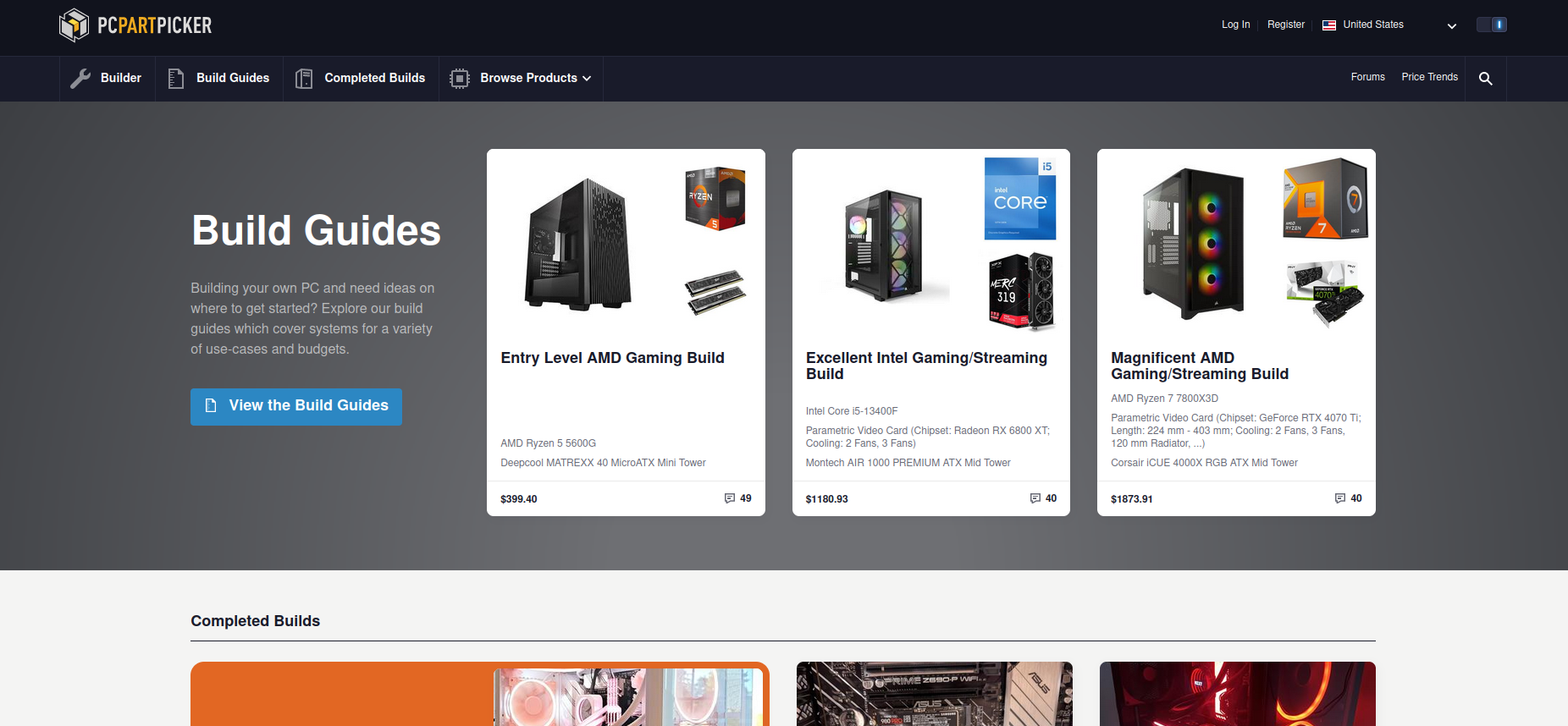
Task: Open the Browse Products menu
Action: (521, 79)
